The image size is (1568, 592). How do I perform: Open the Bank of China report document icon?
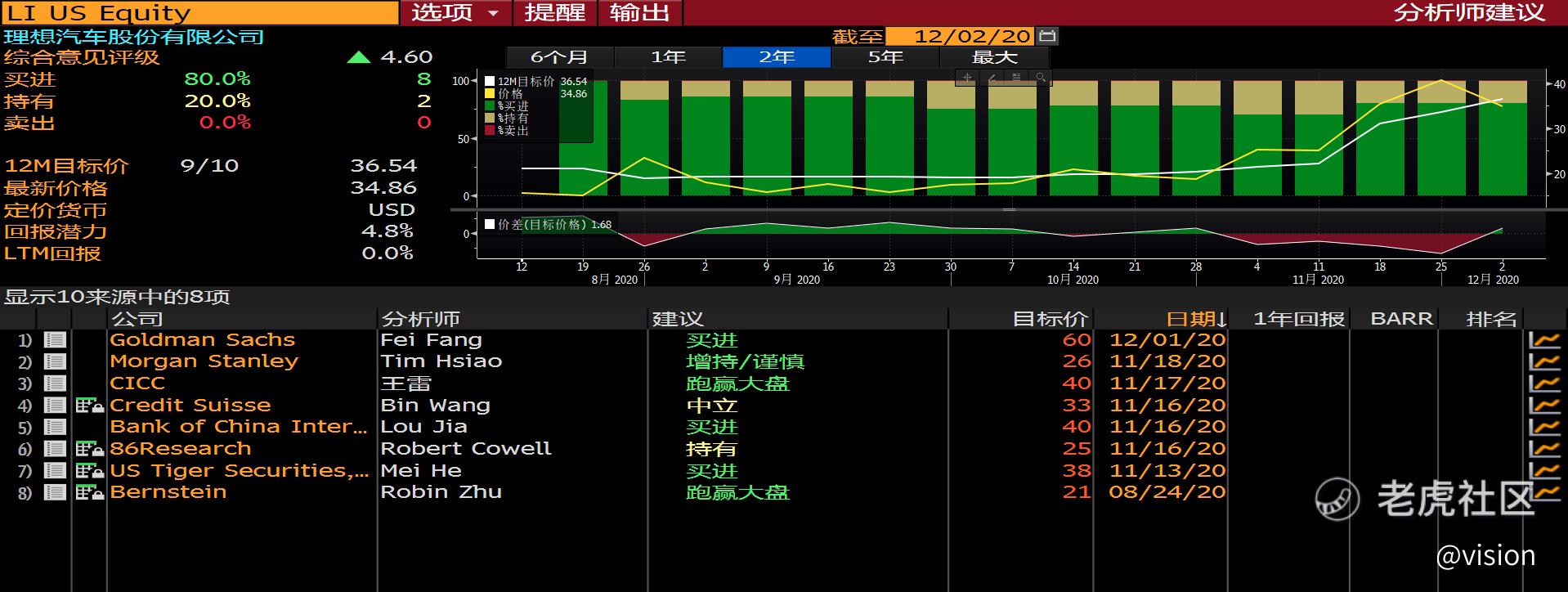tap(55, 427)
